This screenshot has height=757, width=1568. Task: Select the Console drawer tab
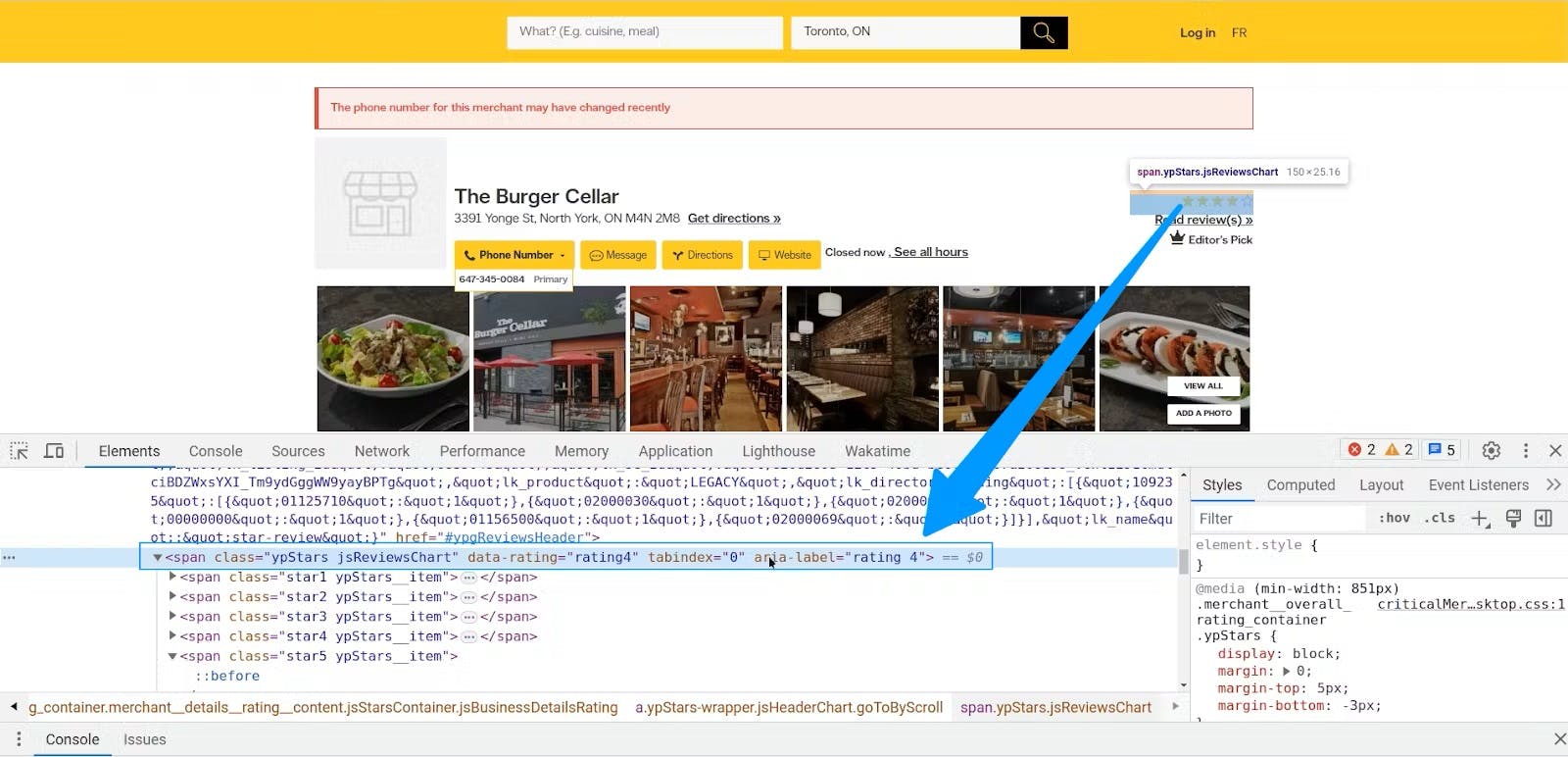(x=73, y=739)
